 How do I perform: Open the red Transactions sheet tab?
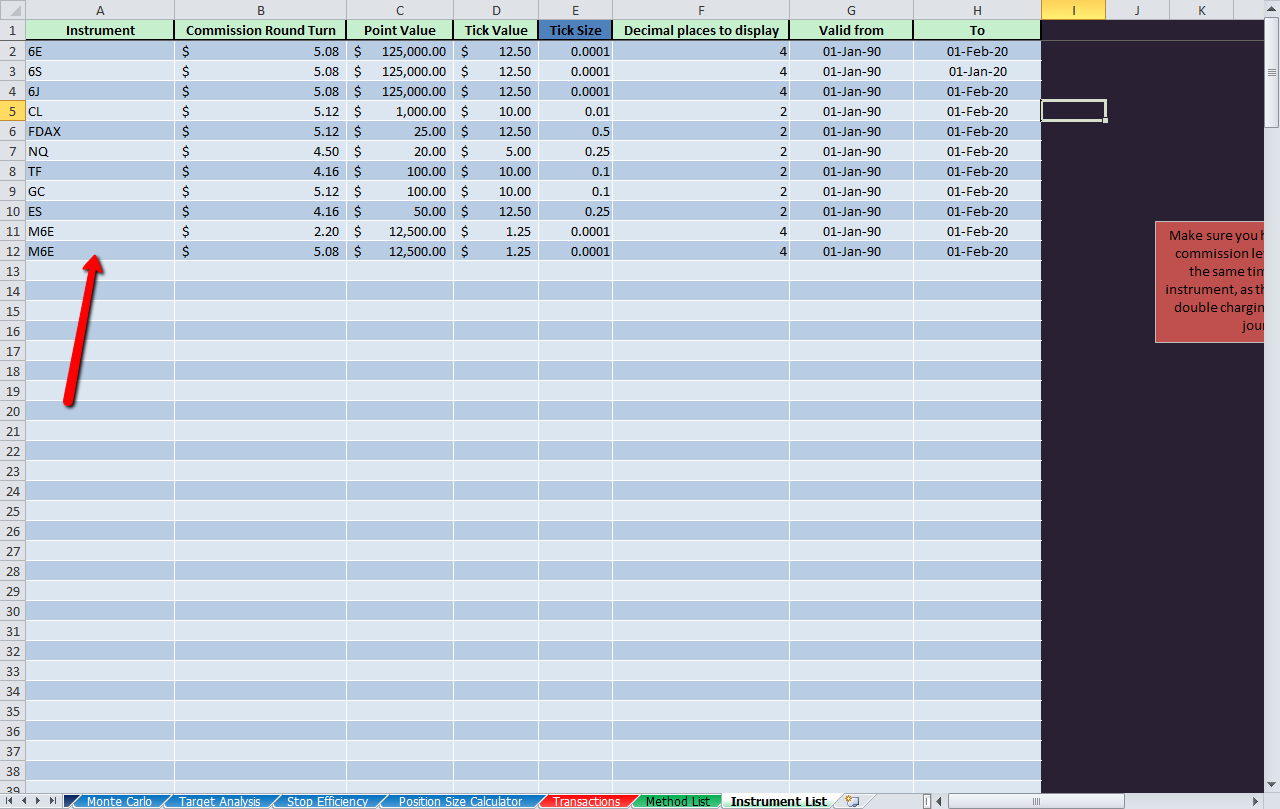pyautogui.click(x=586, y=801)
